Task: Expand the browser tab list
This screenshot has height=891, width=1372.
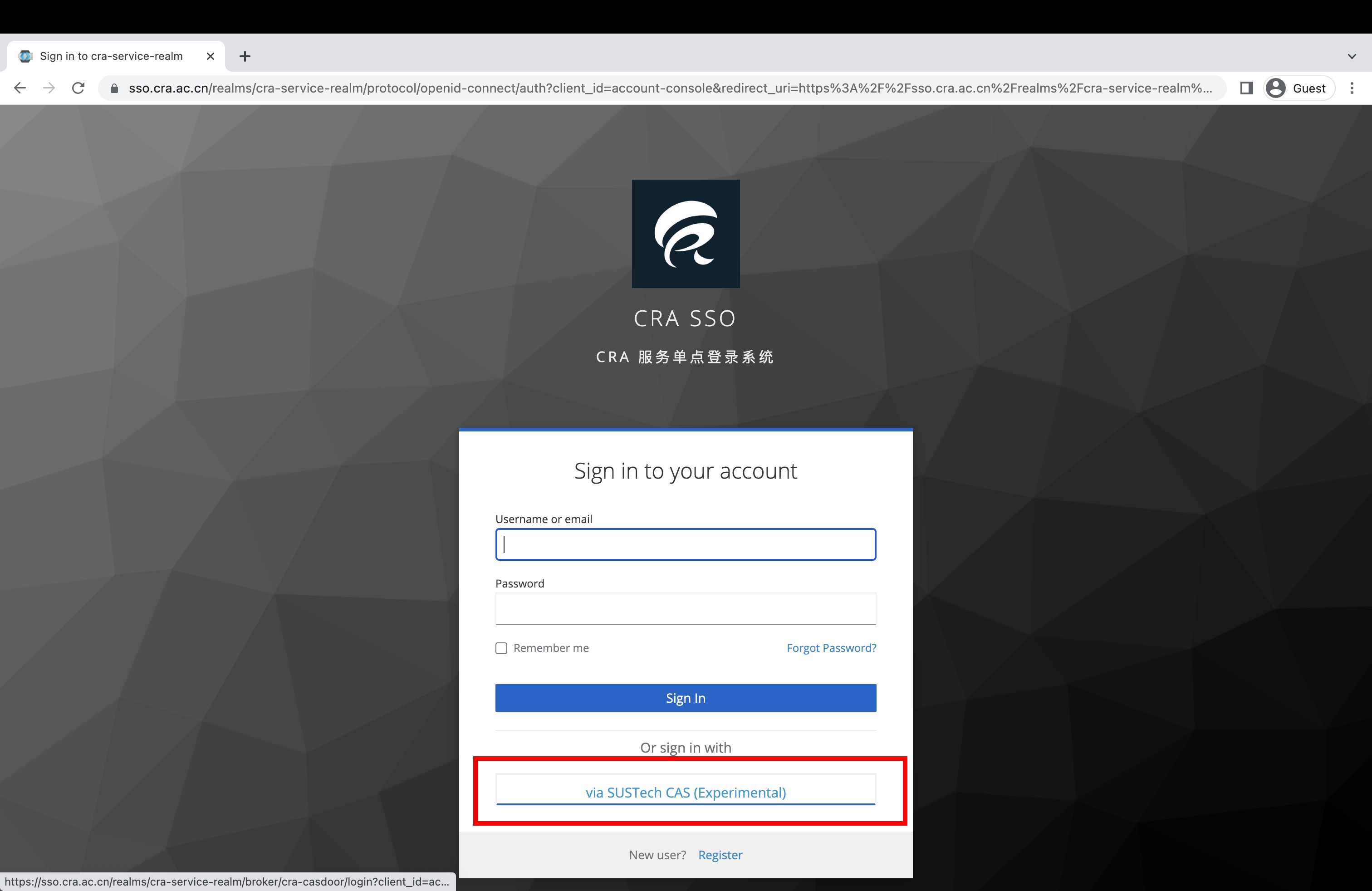Action: coord(1351,56)
